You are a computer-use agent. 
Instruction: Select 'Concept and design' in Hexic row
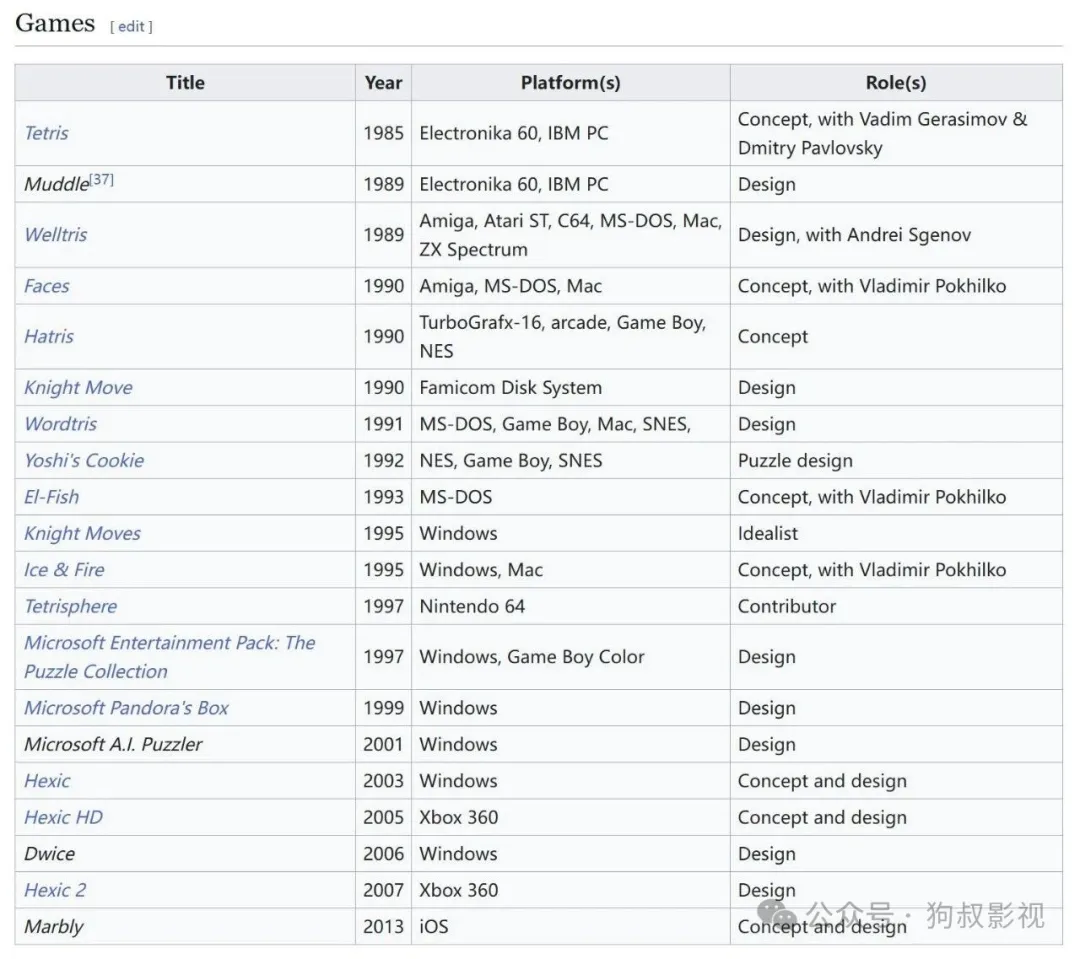822,781
